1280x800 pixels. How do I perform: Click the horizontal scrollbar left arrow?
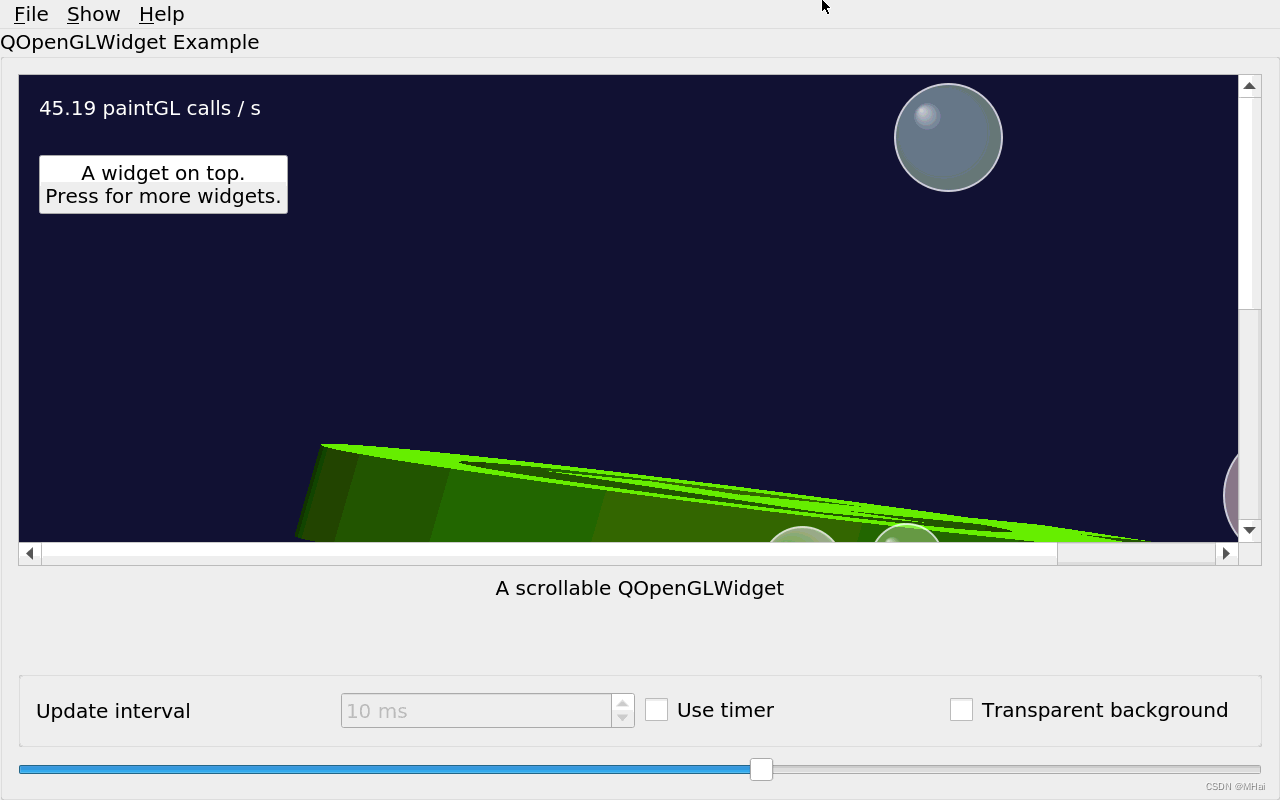click(x=29, y=553)
